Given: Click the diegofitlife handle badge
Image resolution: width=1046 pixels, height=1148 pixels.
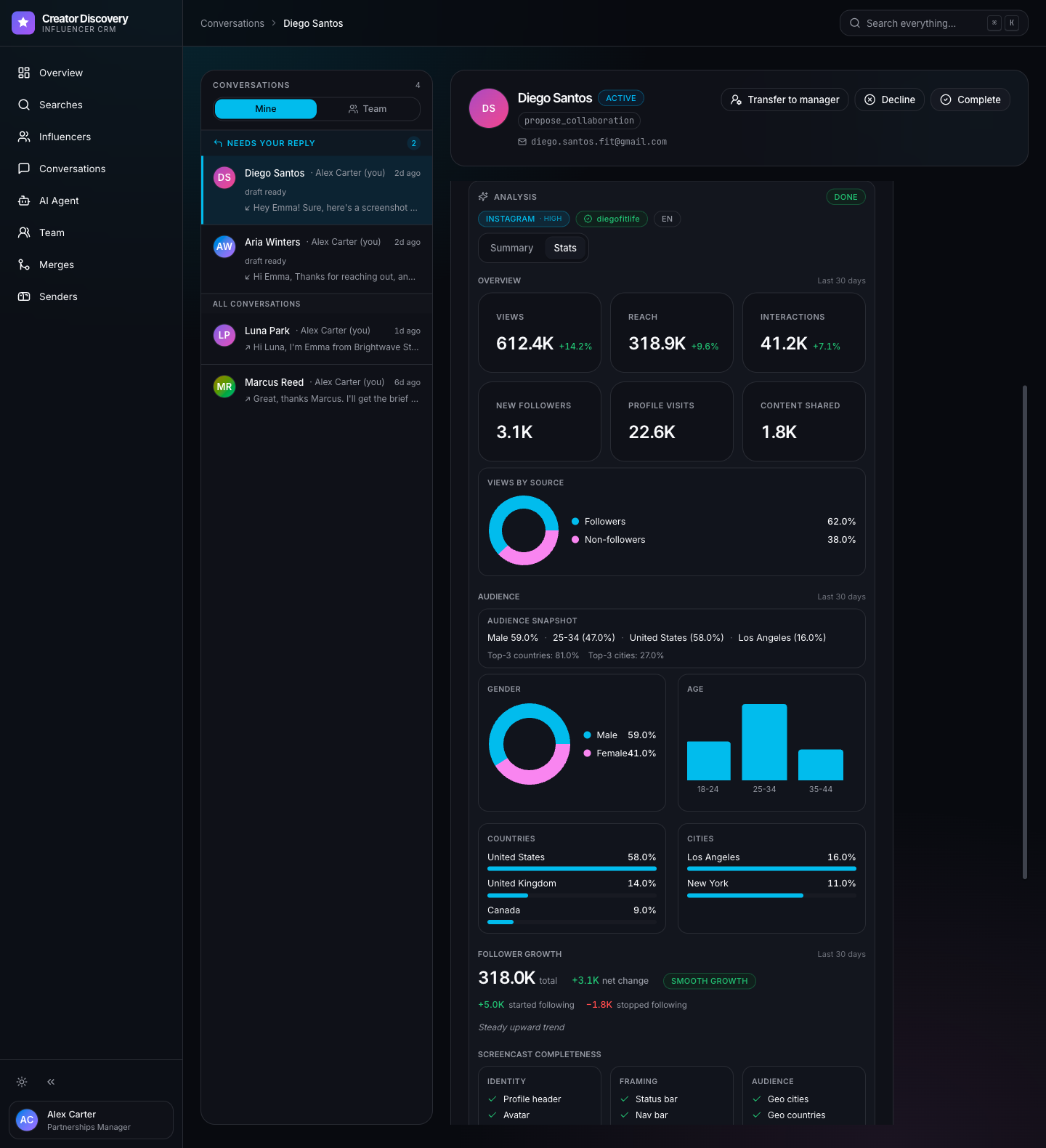Looking at the screenshot, I should 612,219.
